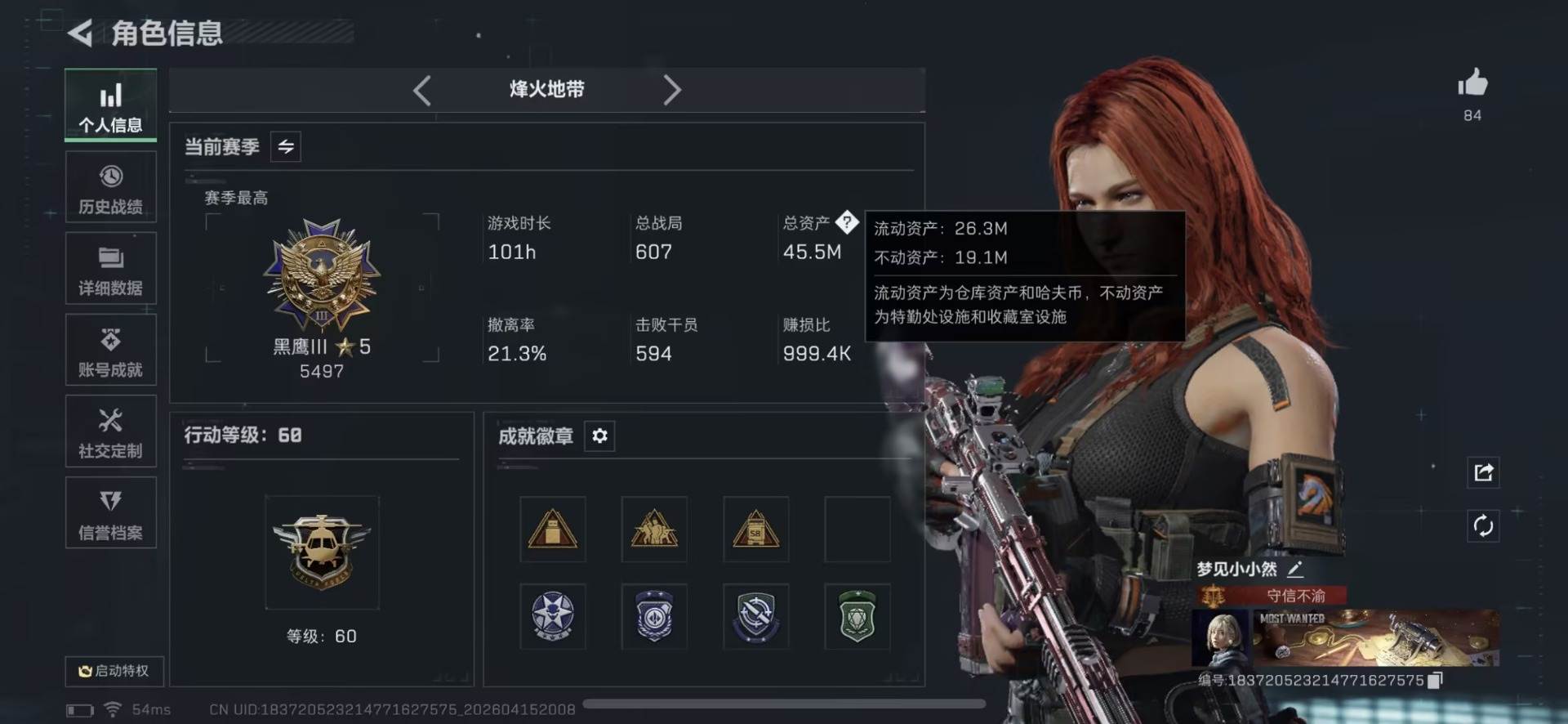Go back using the arrow beside 角色信息

coord(80,33)
